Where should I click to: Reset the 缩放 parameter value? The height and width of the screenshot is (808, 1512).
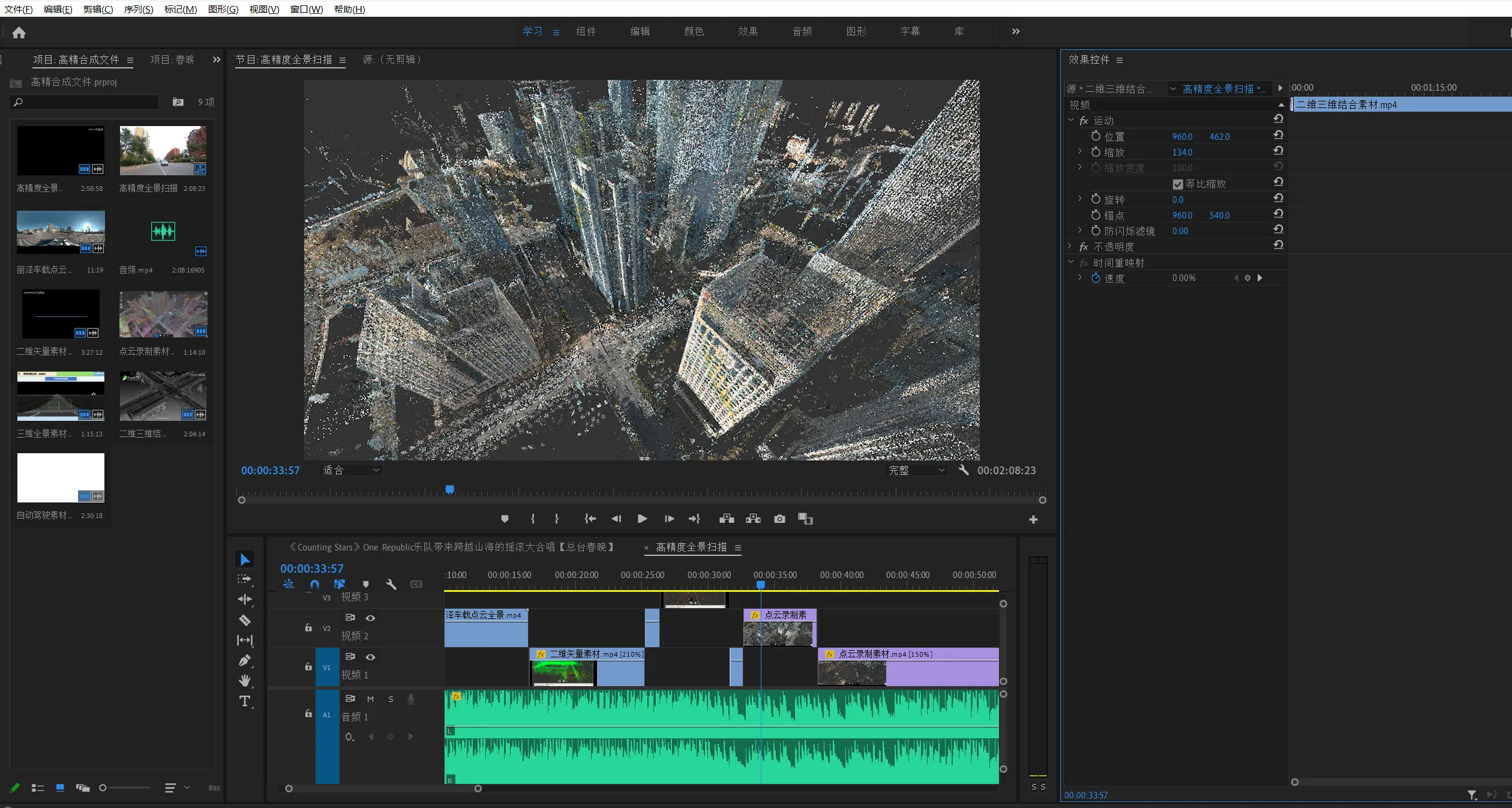[x=1278, y=151]
